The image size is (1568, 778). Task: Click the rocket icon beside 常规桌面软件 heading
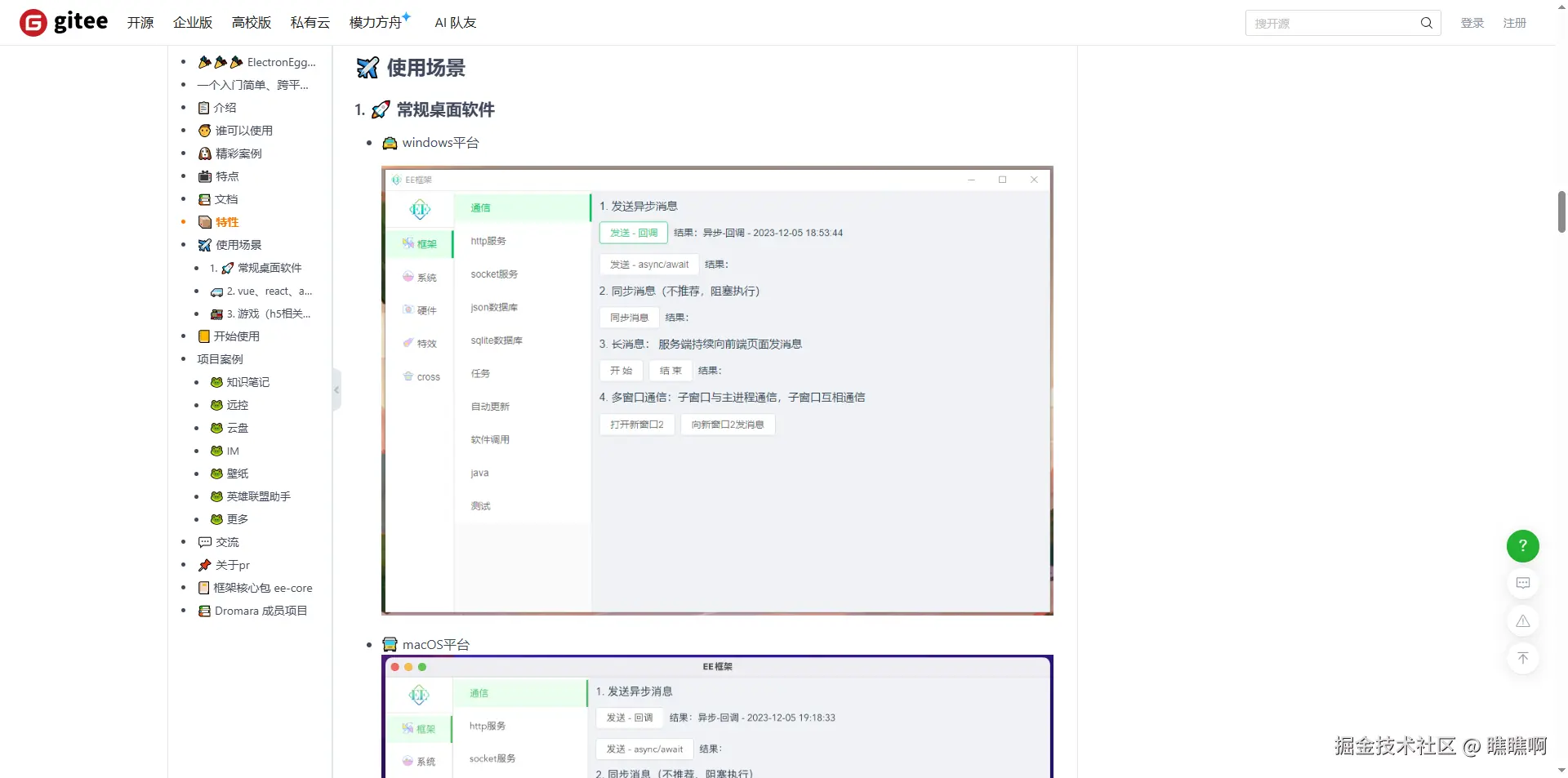(379, 109)
